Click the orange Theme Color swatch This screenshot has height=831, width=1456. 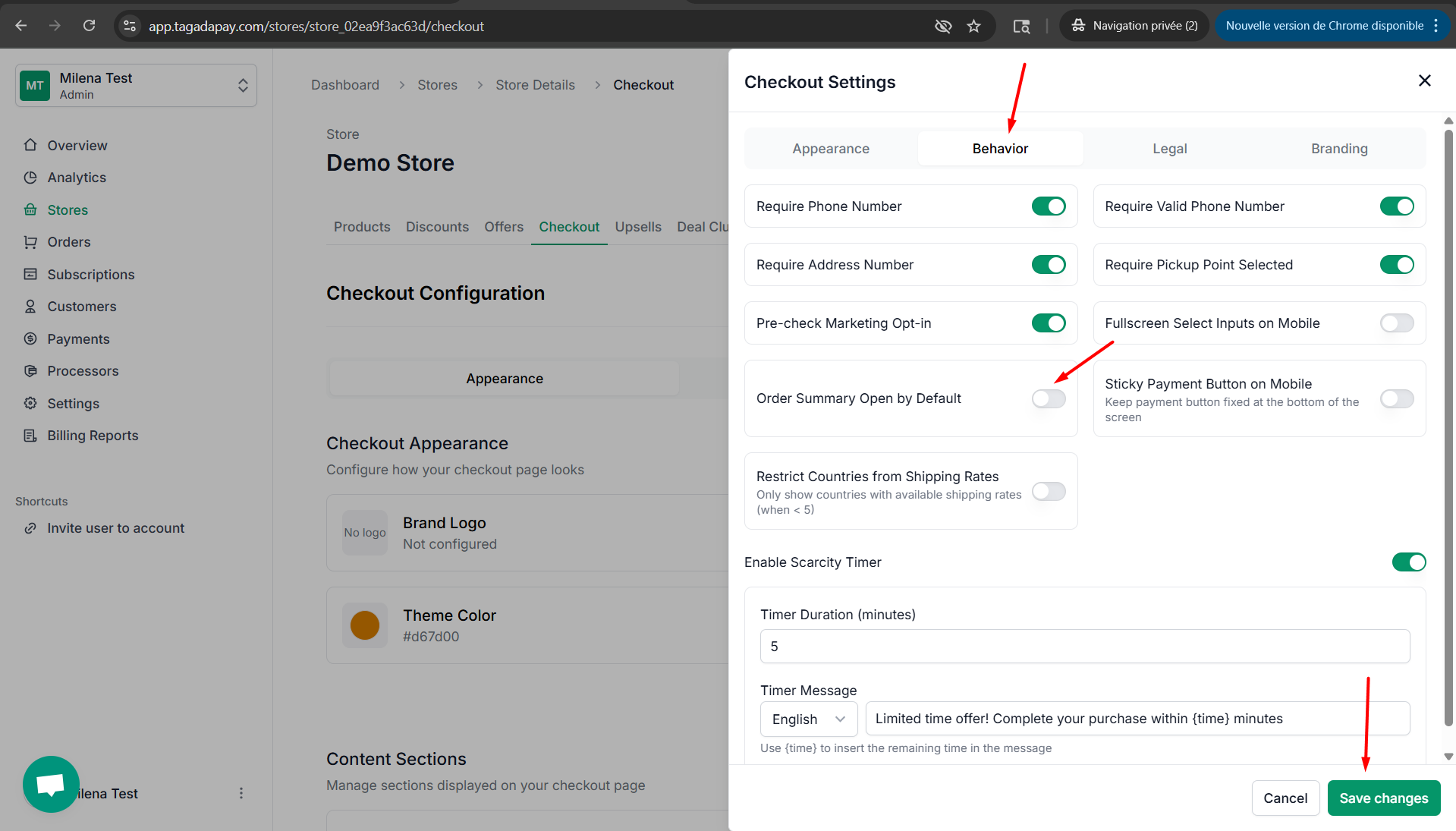coord(365,625)
